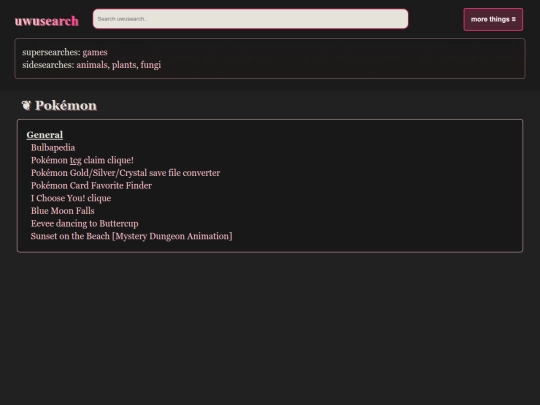This screenshot has height=405, width=540.
Task: Click the General section heading
Action: coord(45,135)
